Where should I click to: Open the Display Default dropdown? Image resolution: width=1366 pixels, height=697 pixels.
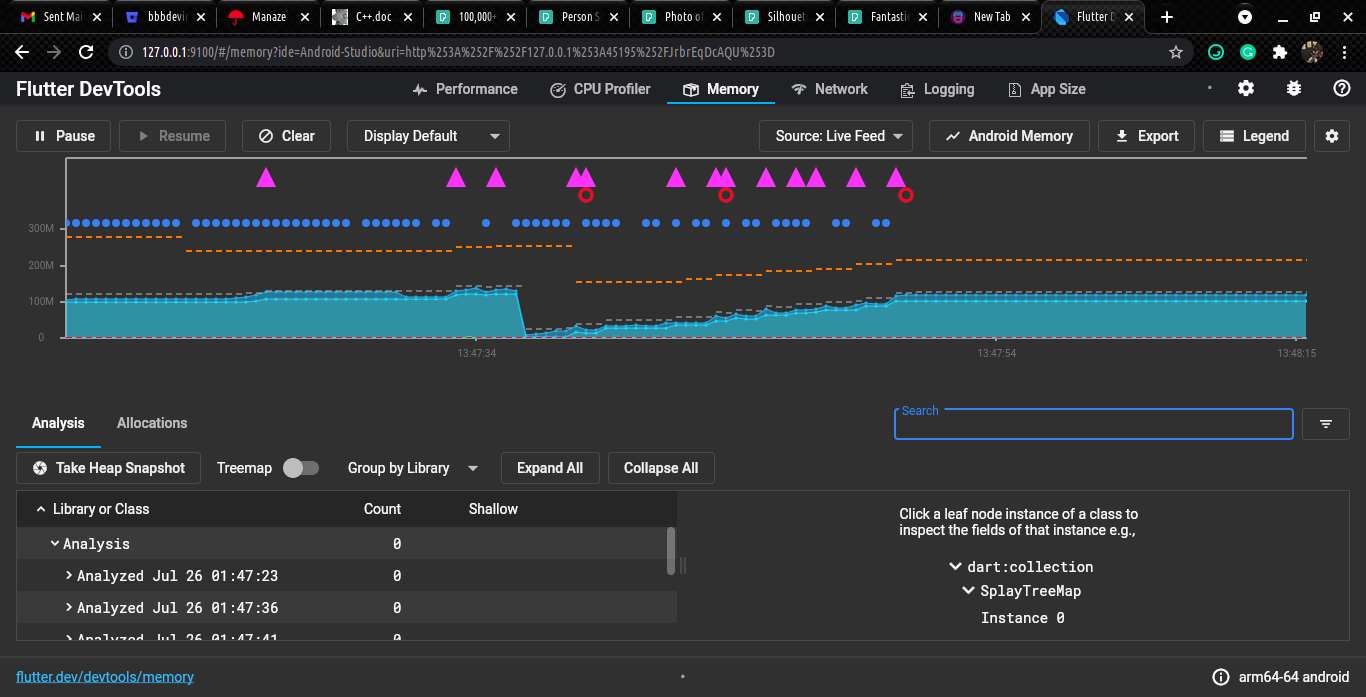pyautogui.click(x=427, y=136)
